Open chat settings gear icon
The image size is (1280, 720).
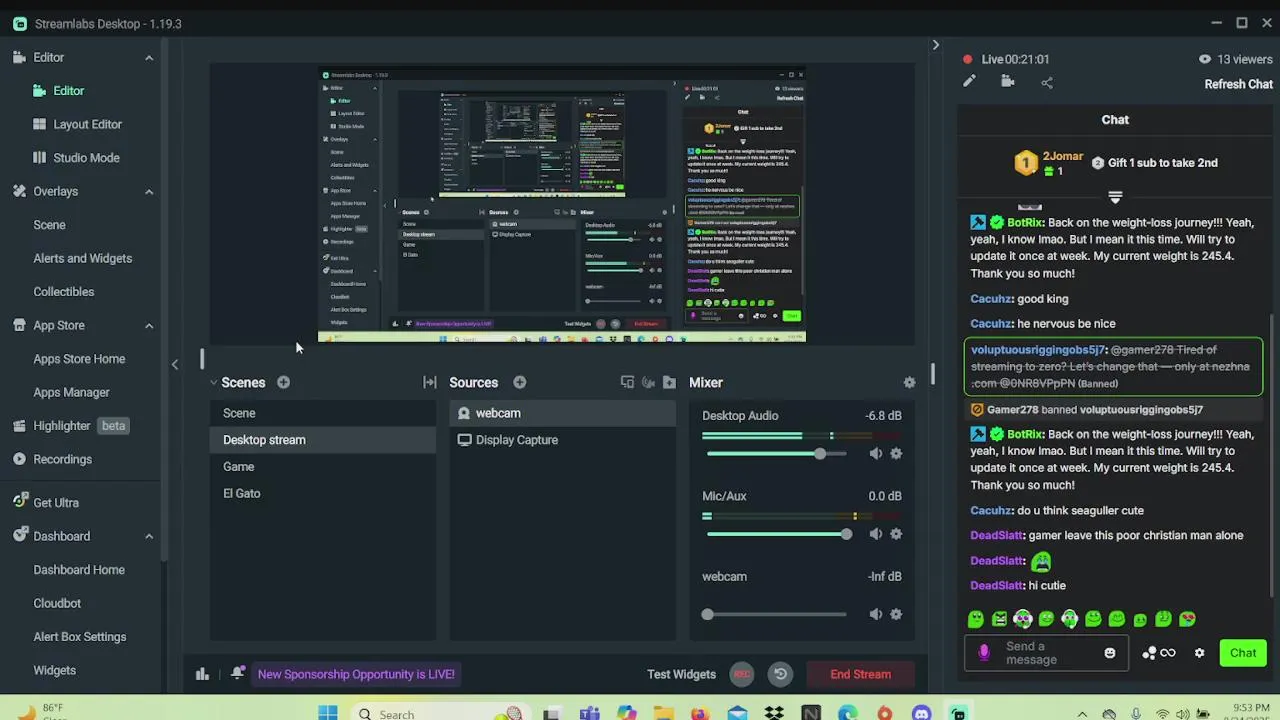(x=1199, y=653)
